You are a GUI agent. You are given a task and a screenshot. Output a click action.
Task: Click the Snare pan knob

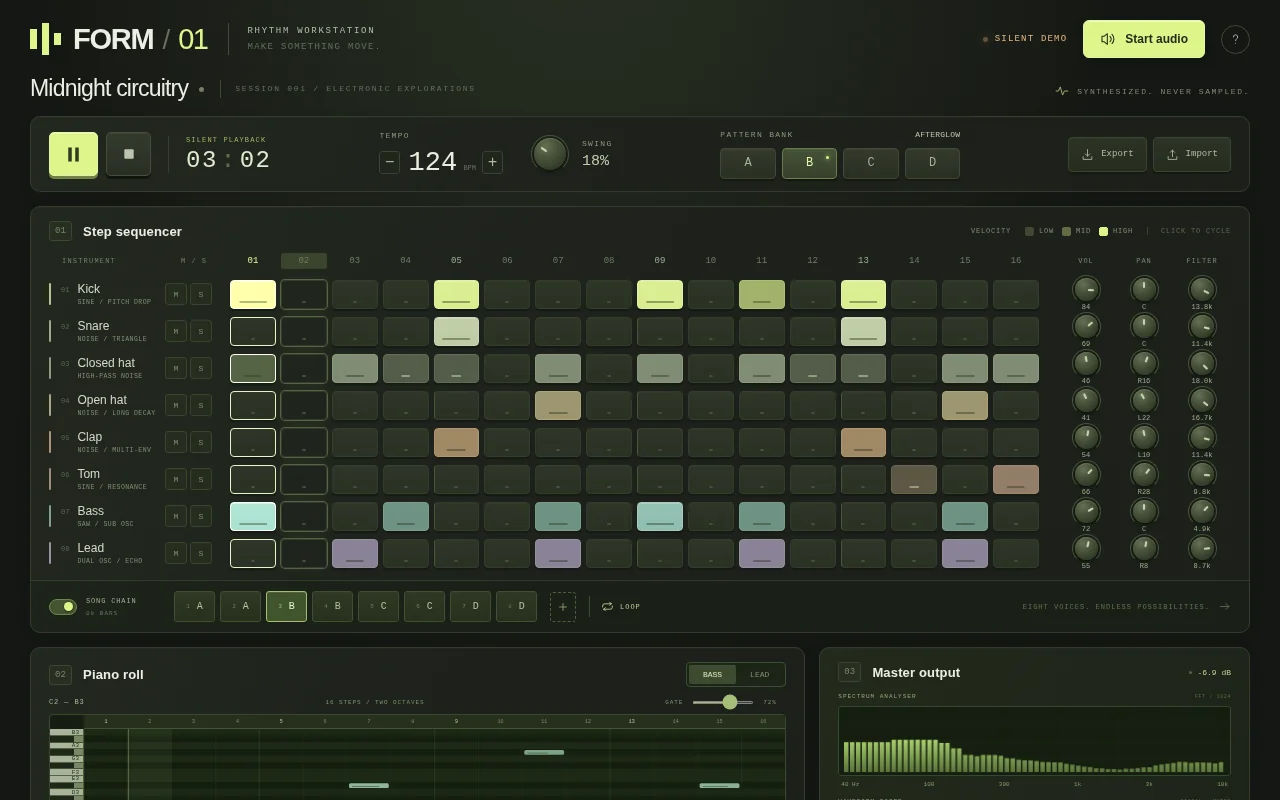(1144, 326)
